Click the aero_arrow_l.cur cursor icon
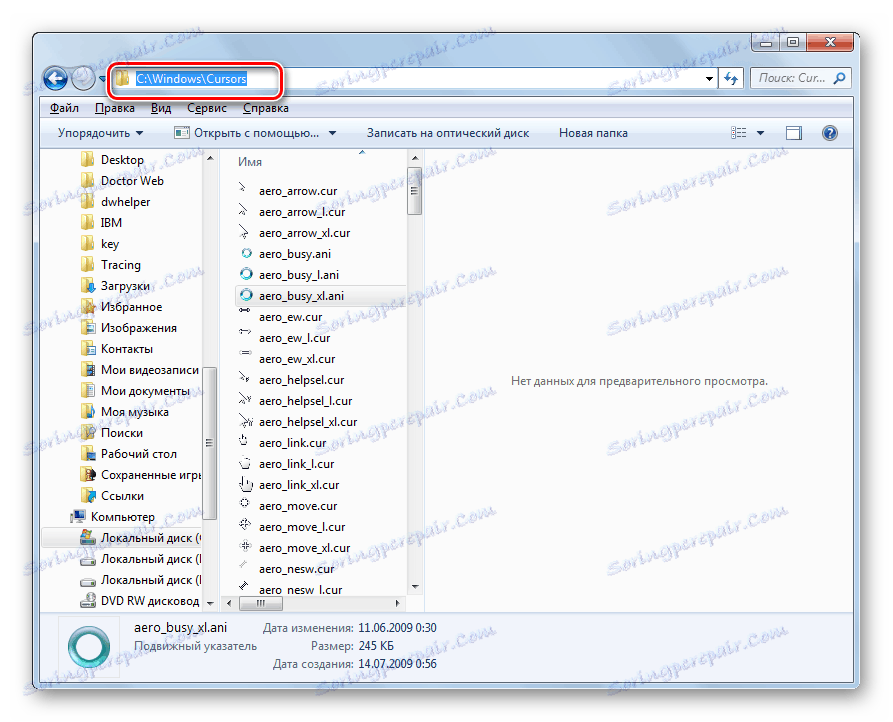 244,211
